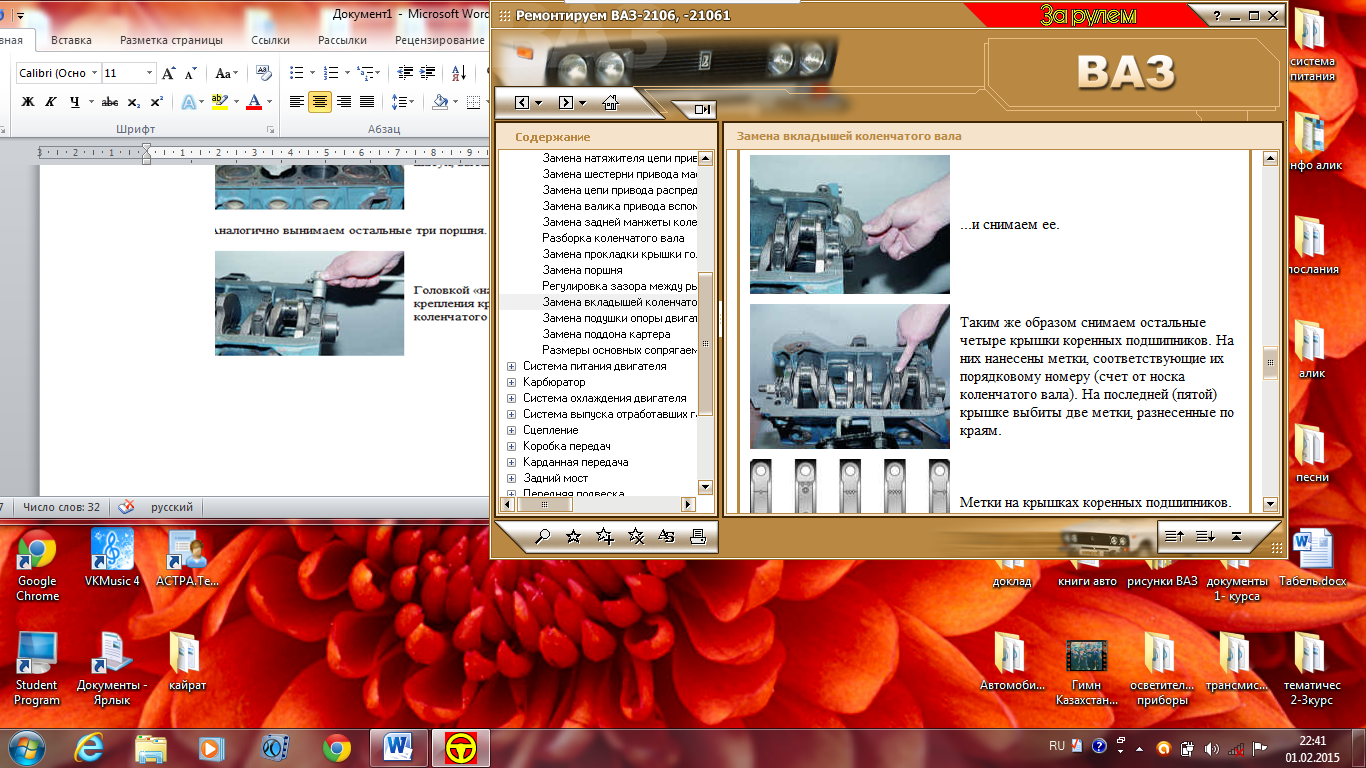The height and width of the screenshot is (768, 1366).
Task: Click the numbered list icon in Word
Action: pyautogui.click(x=331, y=73)
